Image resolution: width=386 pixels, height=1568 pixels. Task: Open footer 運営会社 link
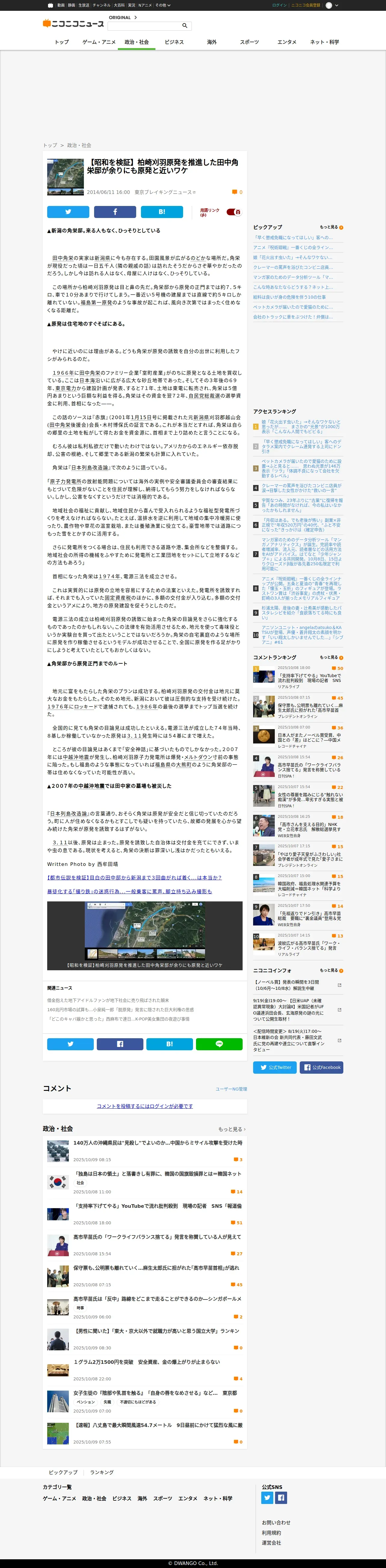click(271, 1542)
